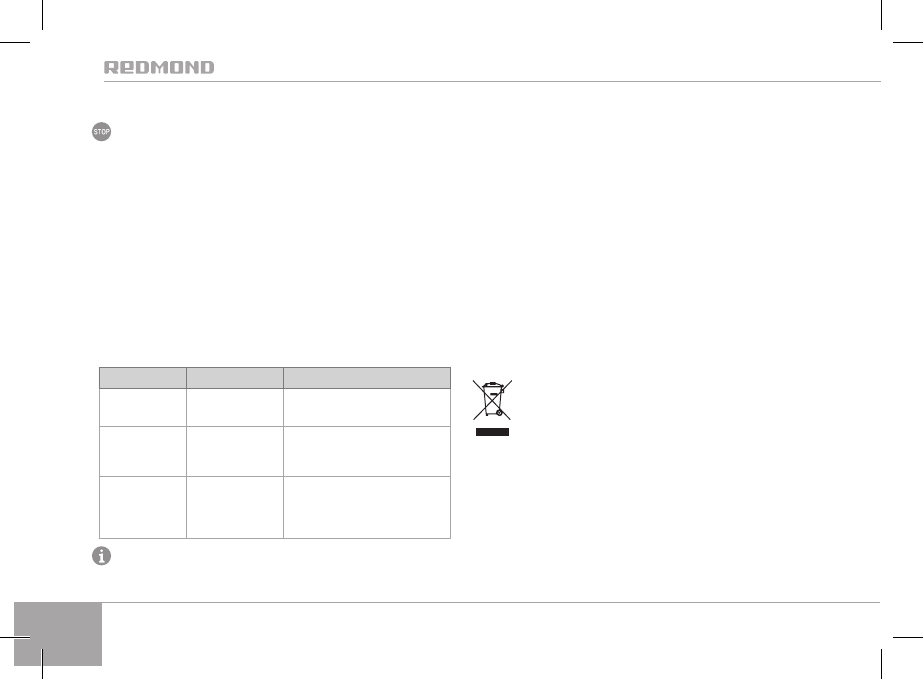Click the bottom row, last column table cell
Viewport: 923px width, 679px height.
366,507
